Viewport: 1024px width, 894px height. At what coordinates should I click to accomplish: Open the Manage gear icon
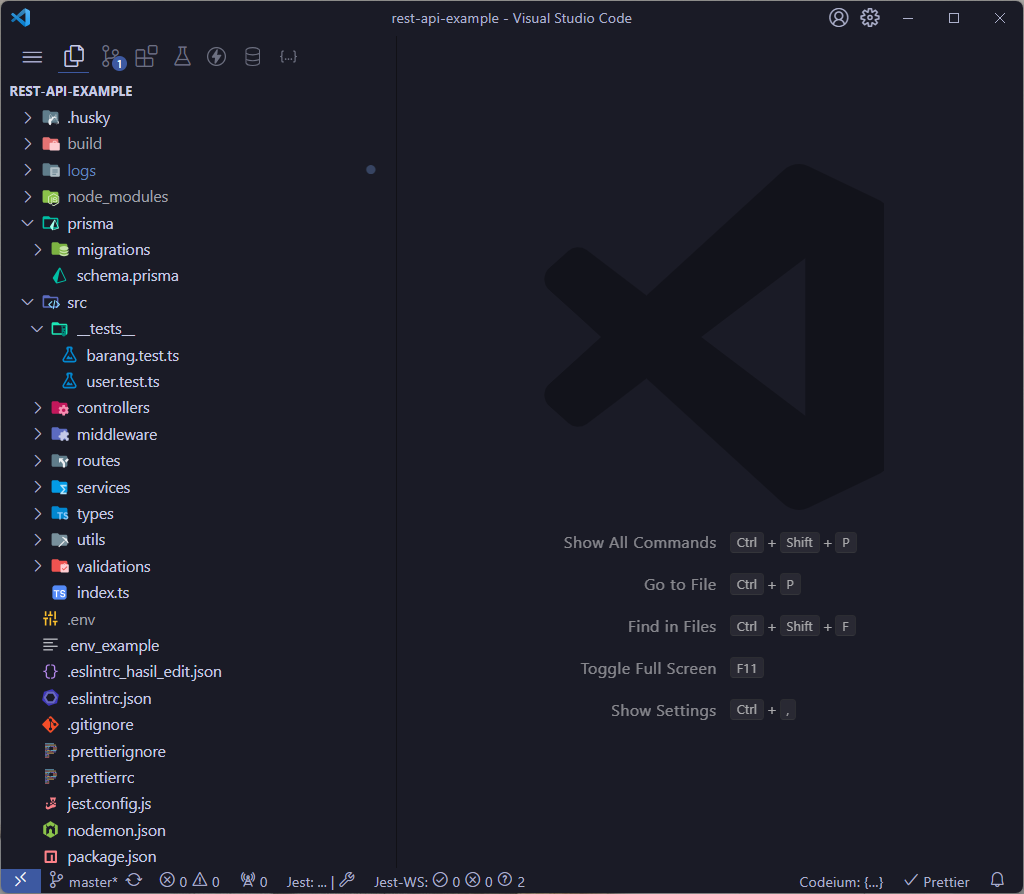870,18
